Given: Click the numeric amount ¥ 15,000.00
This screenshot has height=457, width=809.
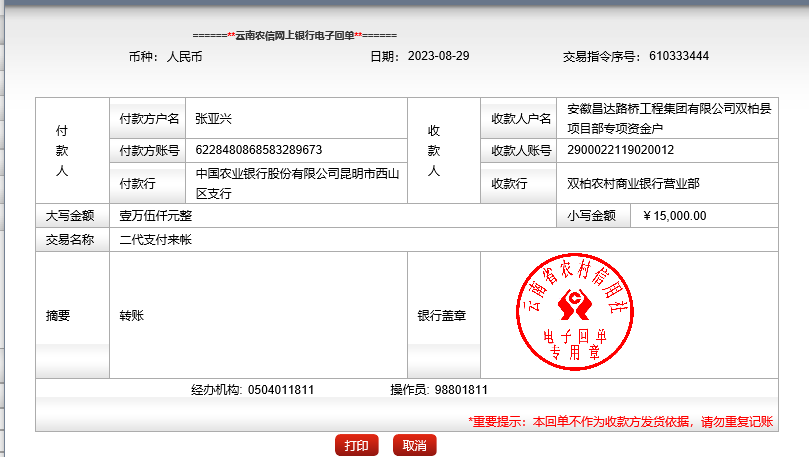Looking at the screenshot, I should 675,215.
